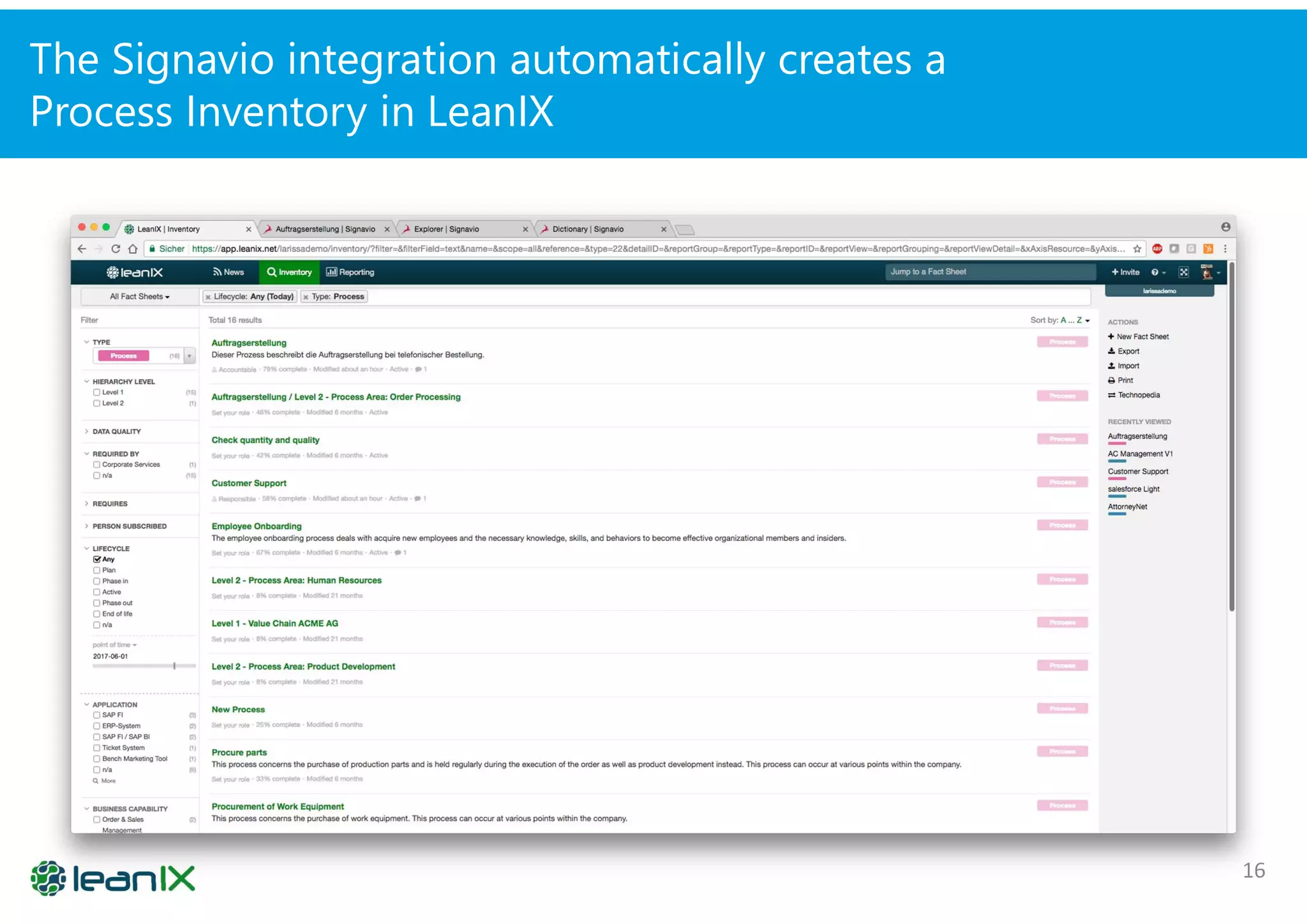Uncheck the Any lifecycle checkbox
The height and width of the screenshot is (924, 1307).
point(97,560)
